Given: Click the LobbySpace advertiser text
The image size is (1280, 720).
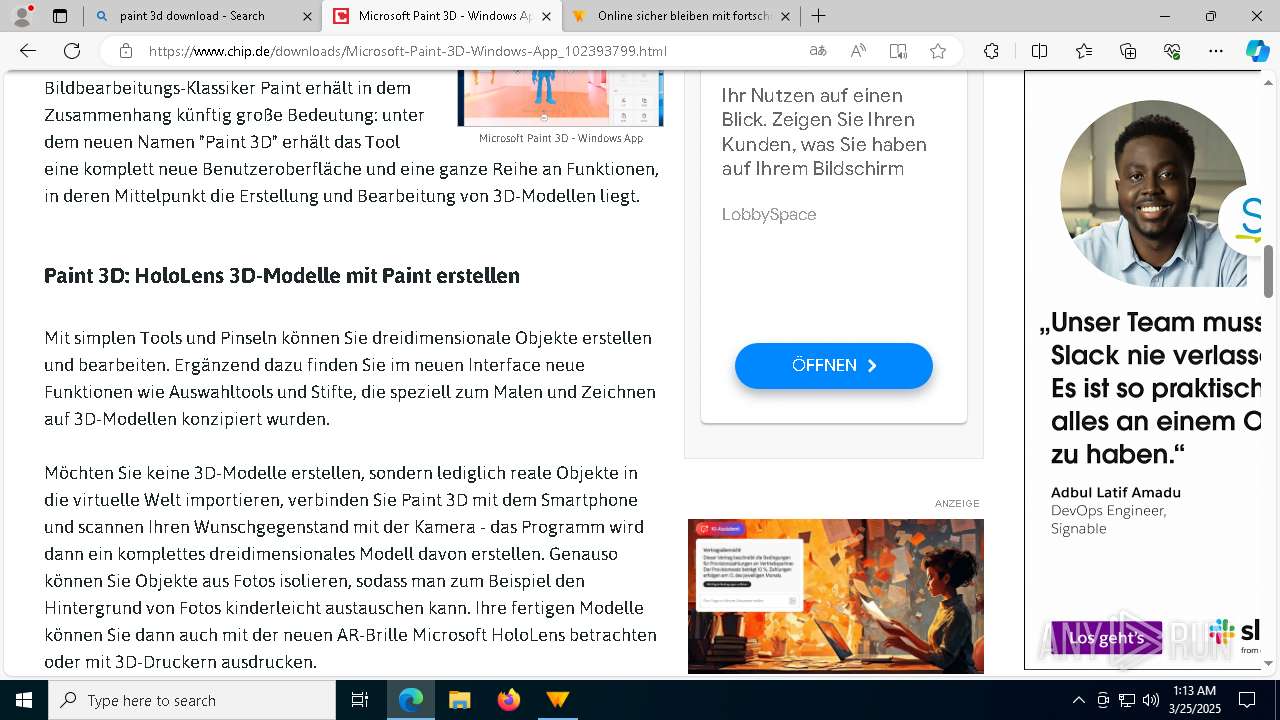Looking at the screenshot, I should (769, 214).
